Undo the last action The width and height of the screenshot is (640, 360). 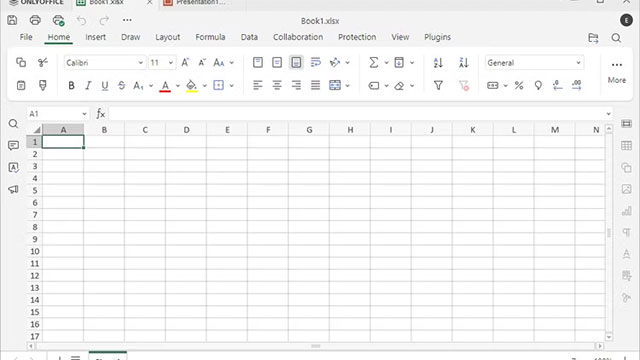click(x=82, y=20)
